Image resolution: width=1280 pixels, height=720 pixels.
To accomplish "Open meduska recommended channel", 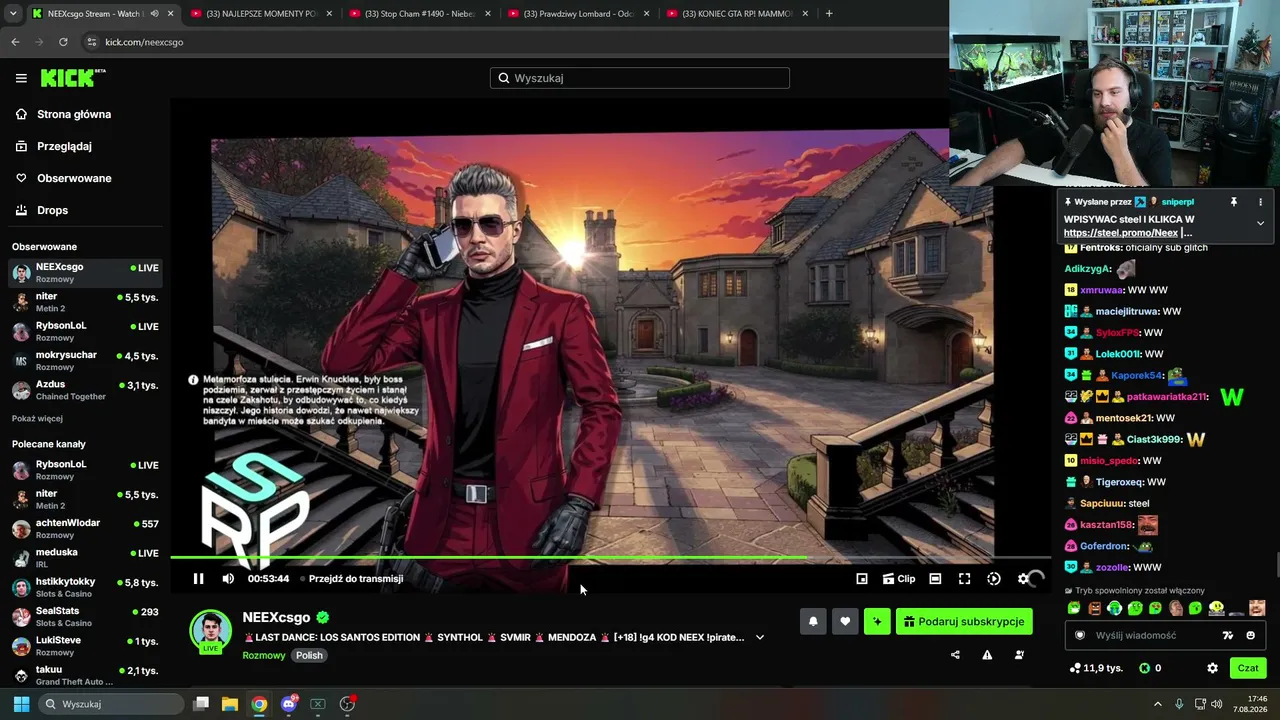I will pos(85,557).
